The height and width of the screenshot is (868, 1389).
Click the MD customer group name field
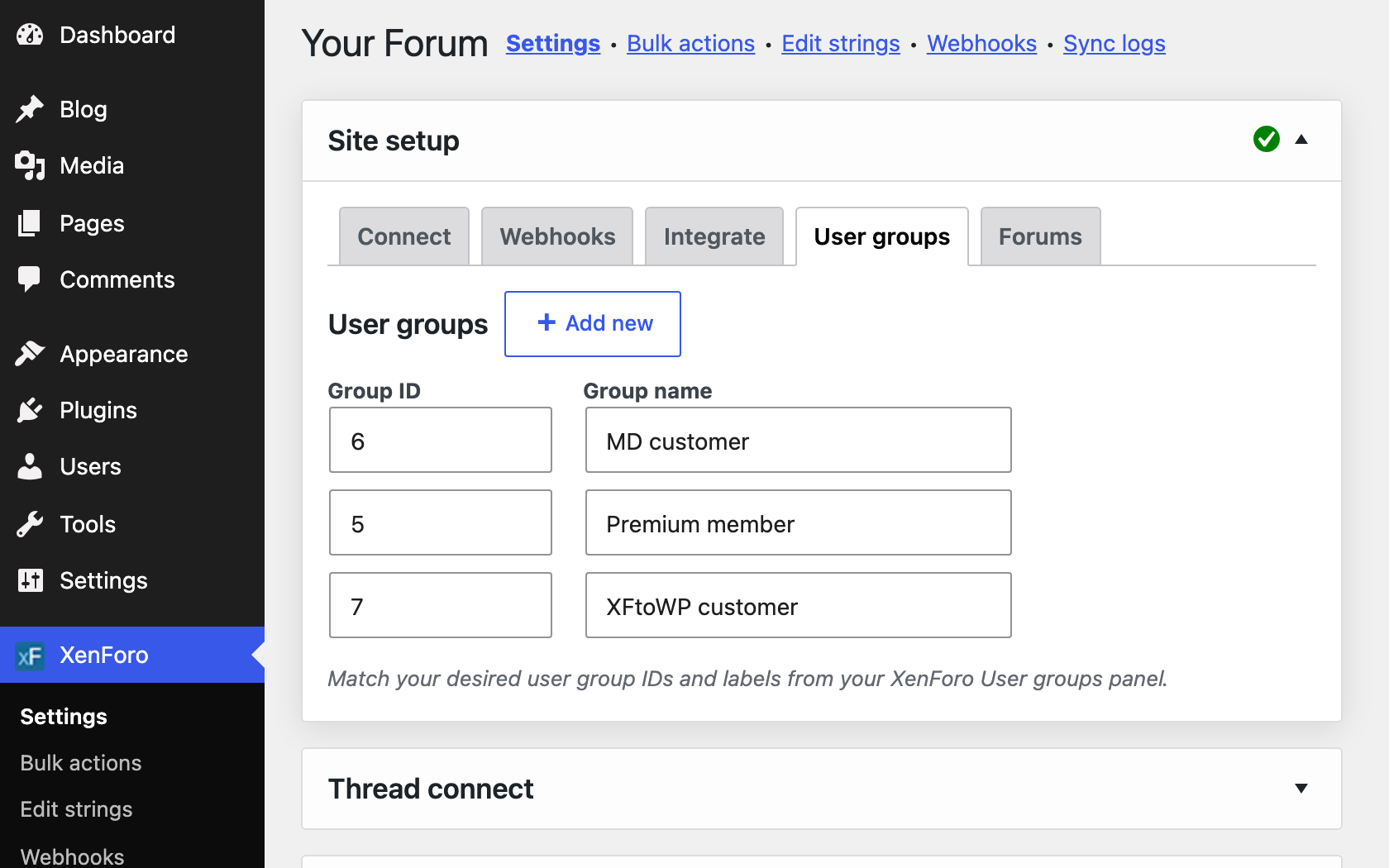tap(799, 440)
